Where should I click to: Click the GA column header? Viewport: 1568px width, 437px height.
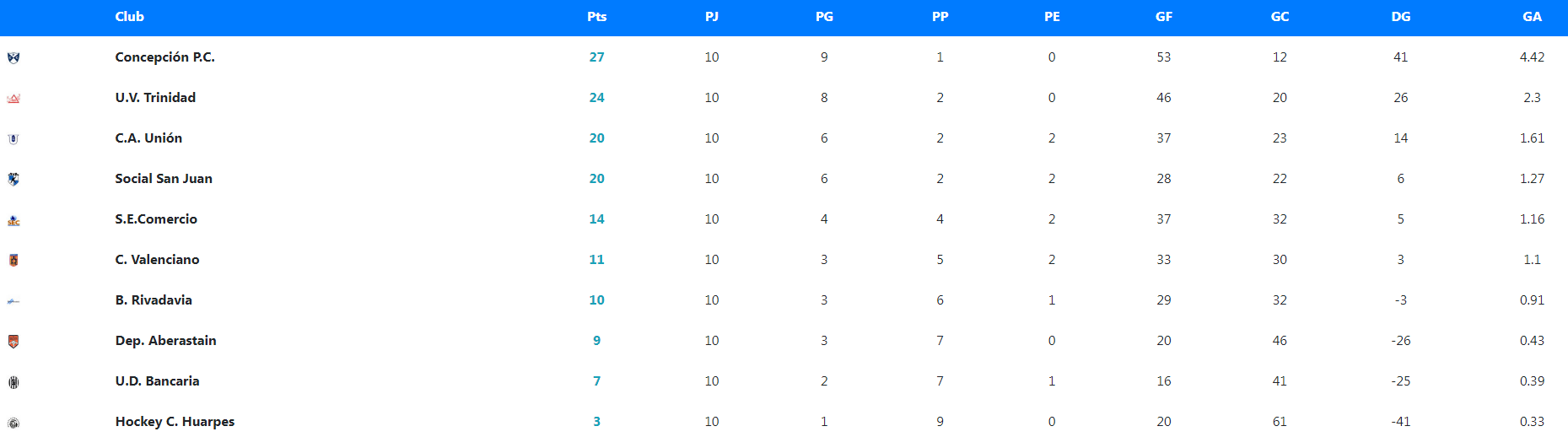tap(1532, 17)
